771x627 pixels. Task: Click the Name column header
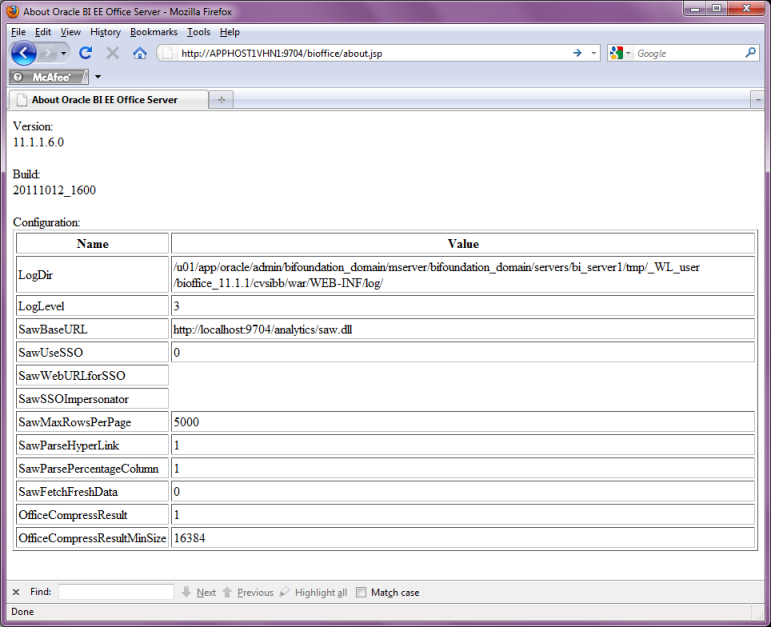click(x=92, y=244)
